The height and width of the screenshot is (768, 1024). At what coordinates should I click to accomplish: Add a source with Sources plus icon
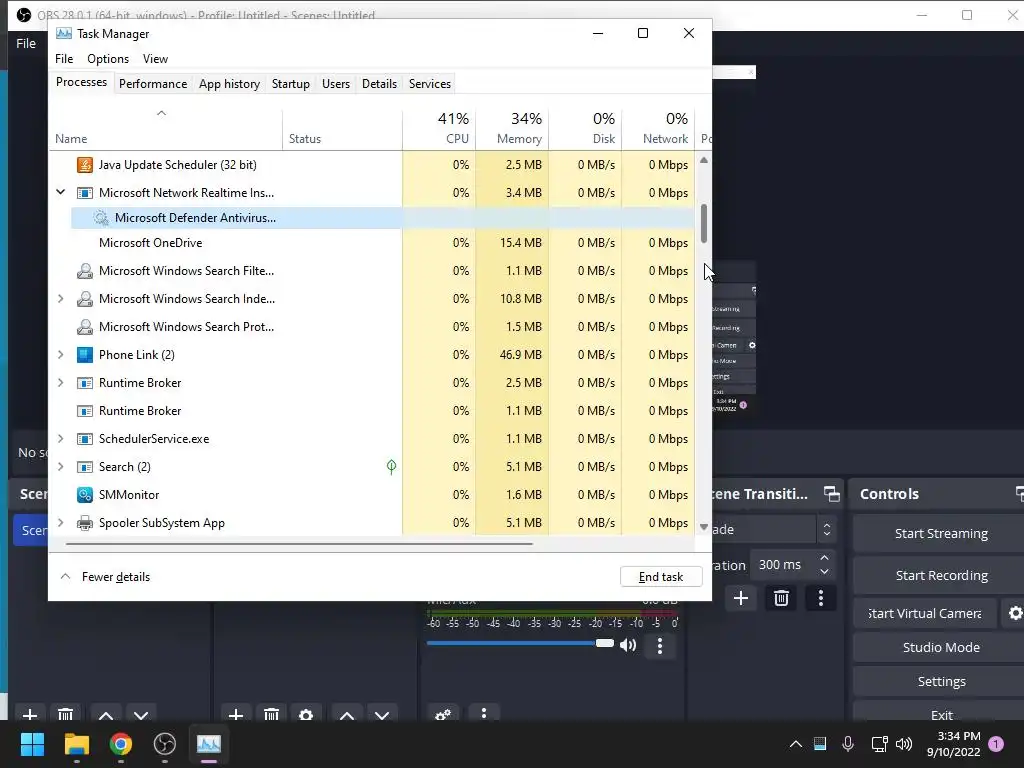236,714
